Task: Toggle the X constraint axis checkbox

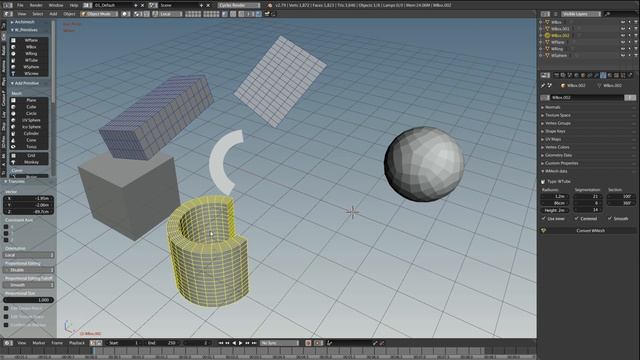Action: click(x=6, y=227)
